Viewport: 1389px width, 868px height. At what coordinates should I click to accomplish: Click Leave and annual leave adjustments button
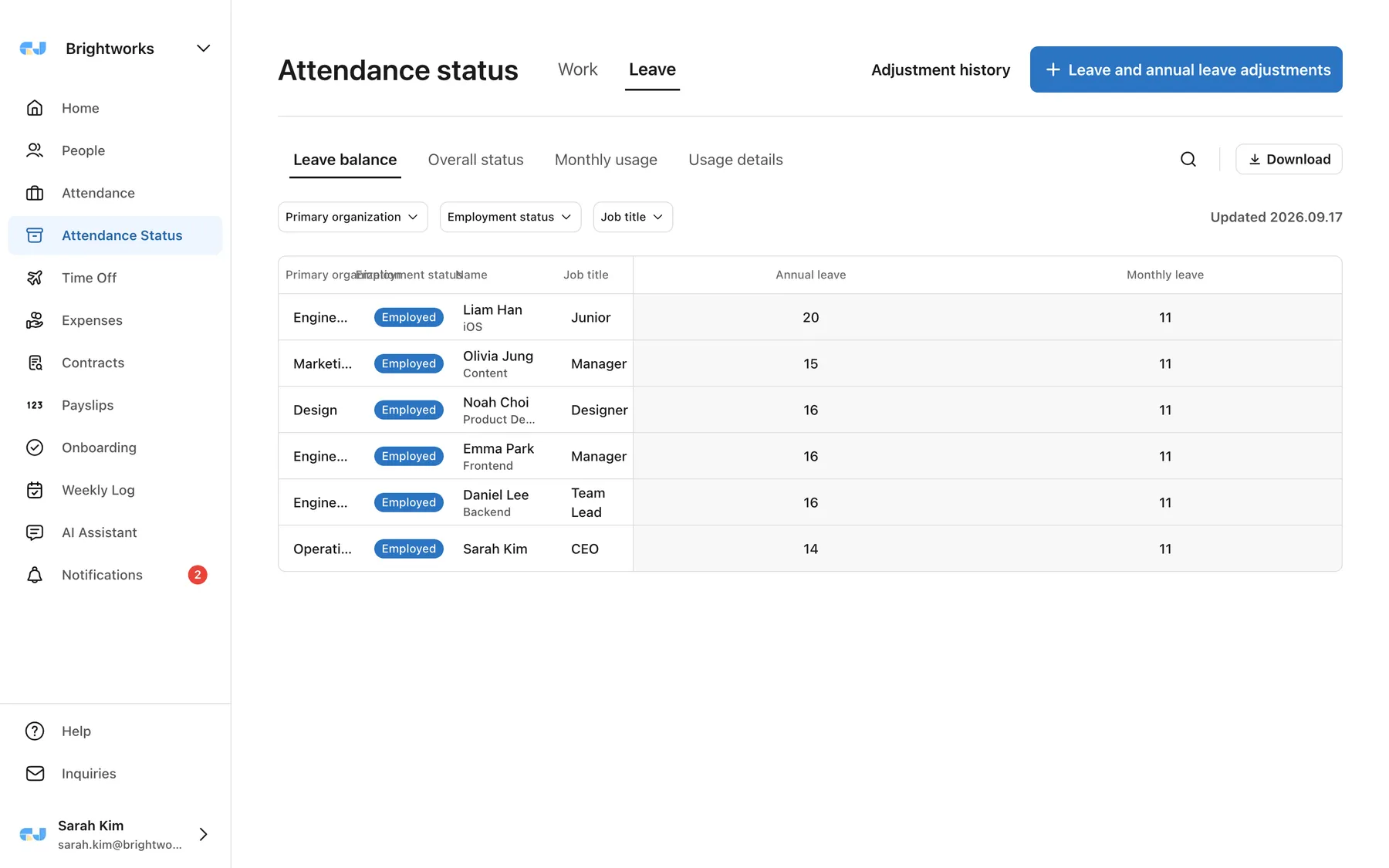(x=1186, y=69)
